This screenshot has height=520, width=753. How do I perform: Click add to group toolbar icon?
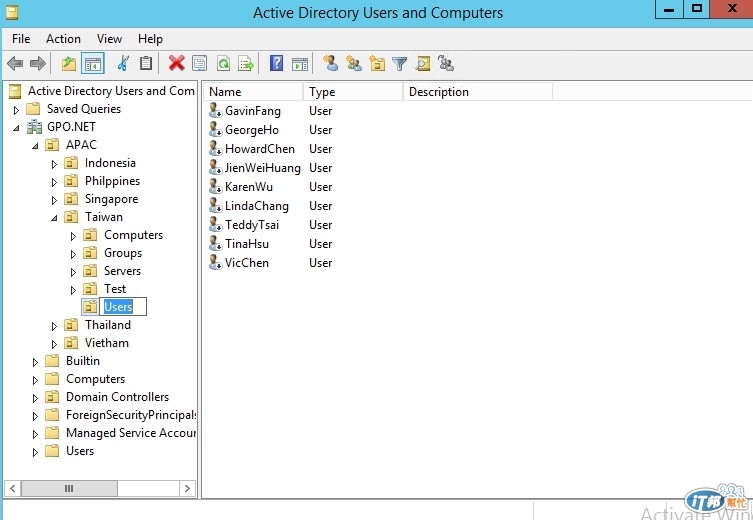click(x=446, y=63)
